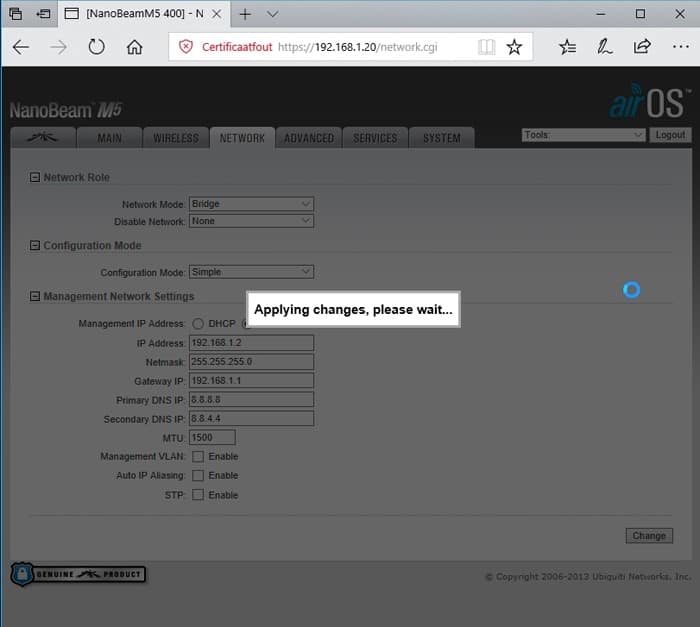Click the Set these tabs aside icon
This screenshot has width=700, height=627.
(x=43, y=14)
